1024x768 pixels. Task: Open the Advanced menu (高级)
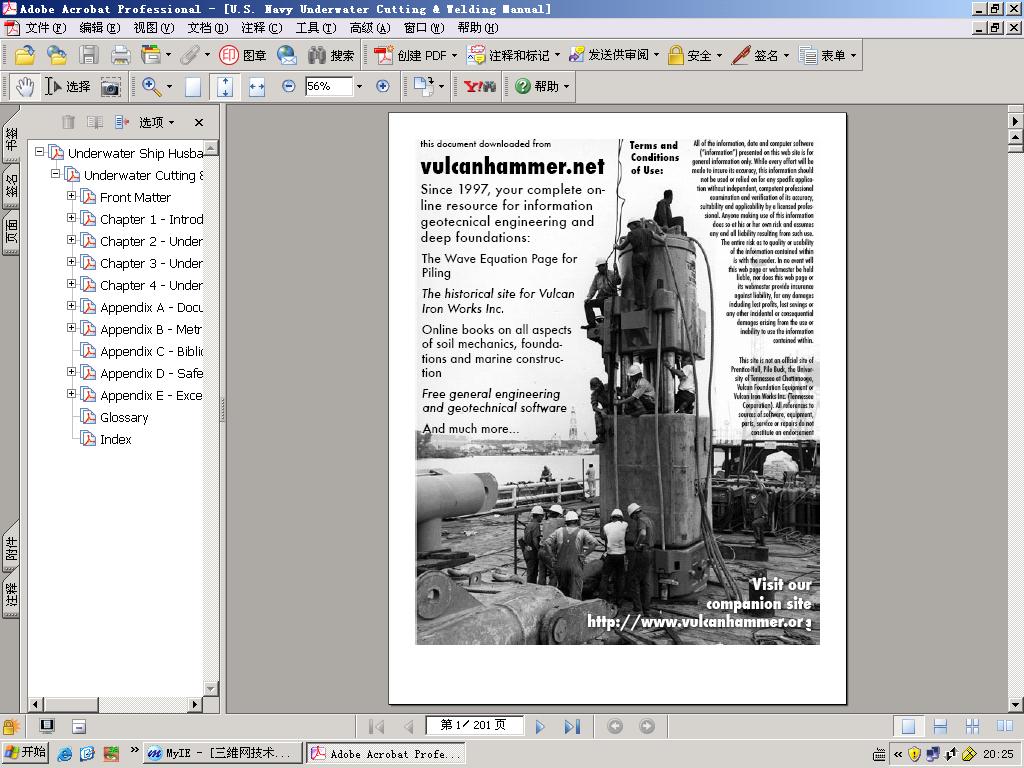(x=370, y=28)
